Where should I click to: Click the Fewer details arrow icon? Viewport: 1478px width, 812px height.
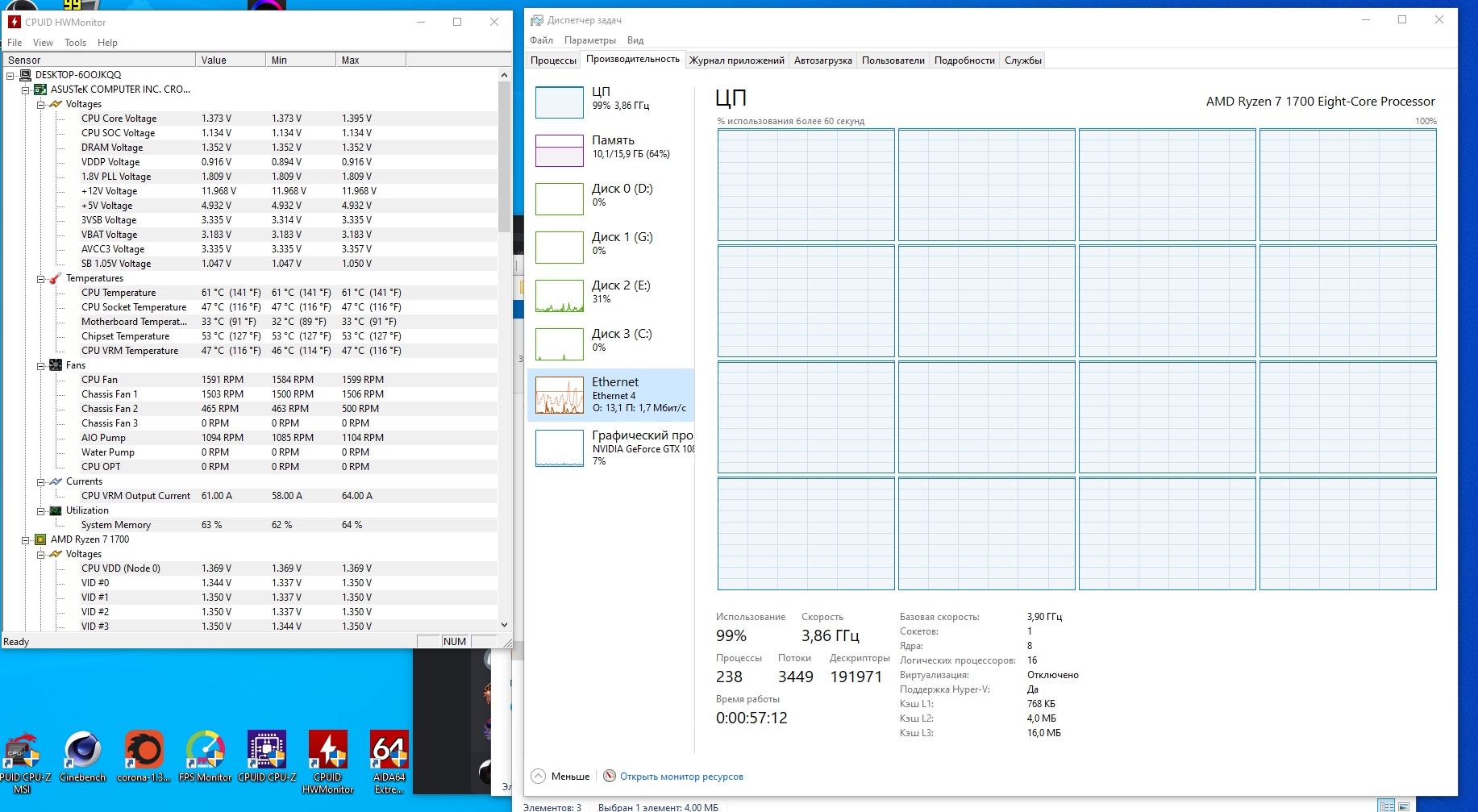click(539, 776)
